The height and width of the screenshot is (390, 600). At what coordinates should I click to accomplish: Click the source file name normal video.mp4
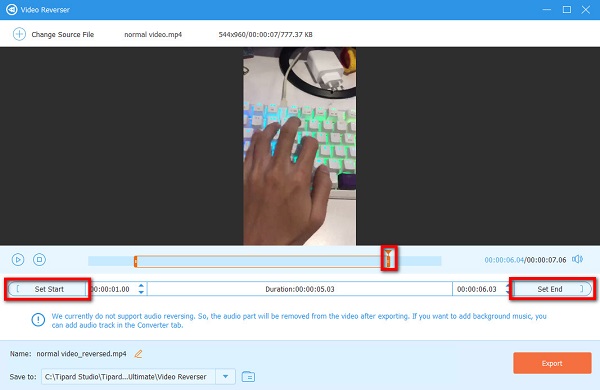pyautogui.click(x=153, y=34)
